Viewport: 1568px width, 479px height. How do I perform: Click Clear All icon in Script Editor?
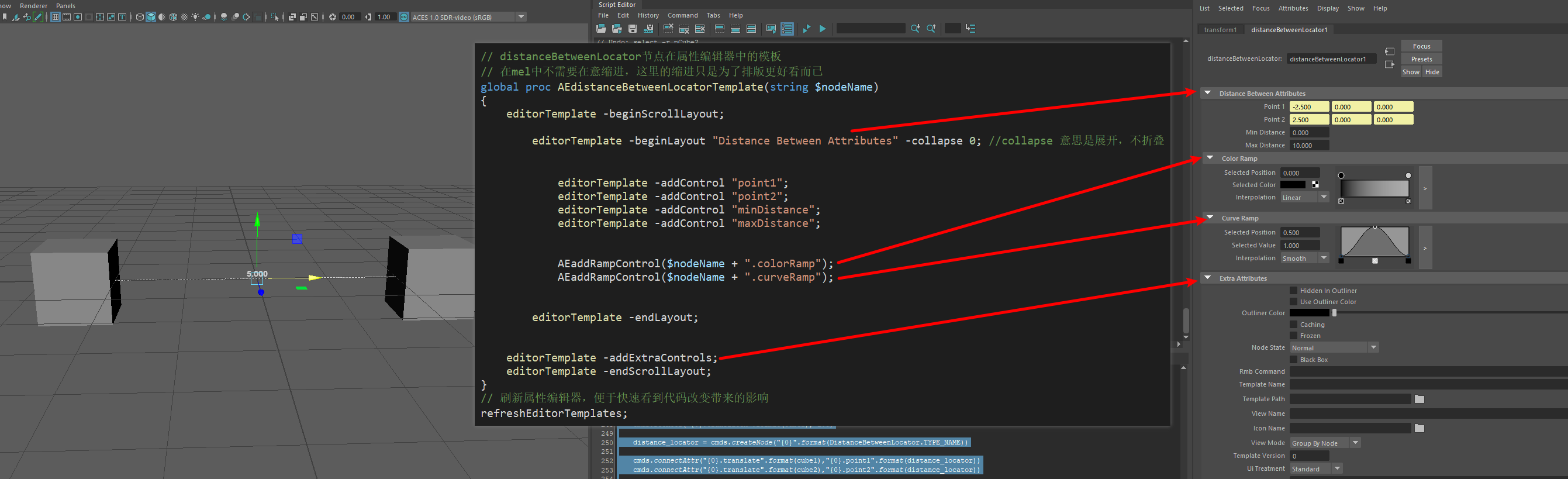tap(700, 29)
